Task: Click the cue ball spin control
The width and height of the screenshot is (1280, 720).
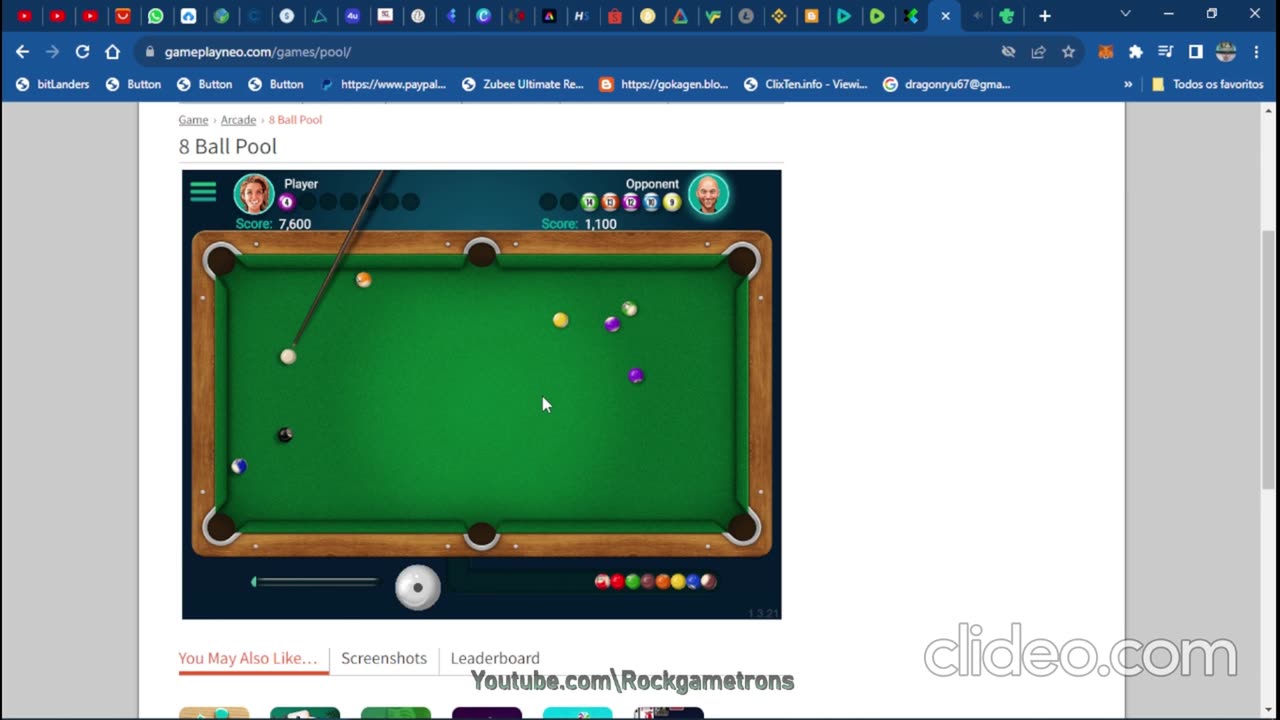Action: tap(418, 587)
